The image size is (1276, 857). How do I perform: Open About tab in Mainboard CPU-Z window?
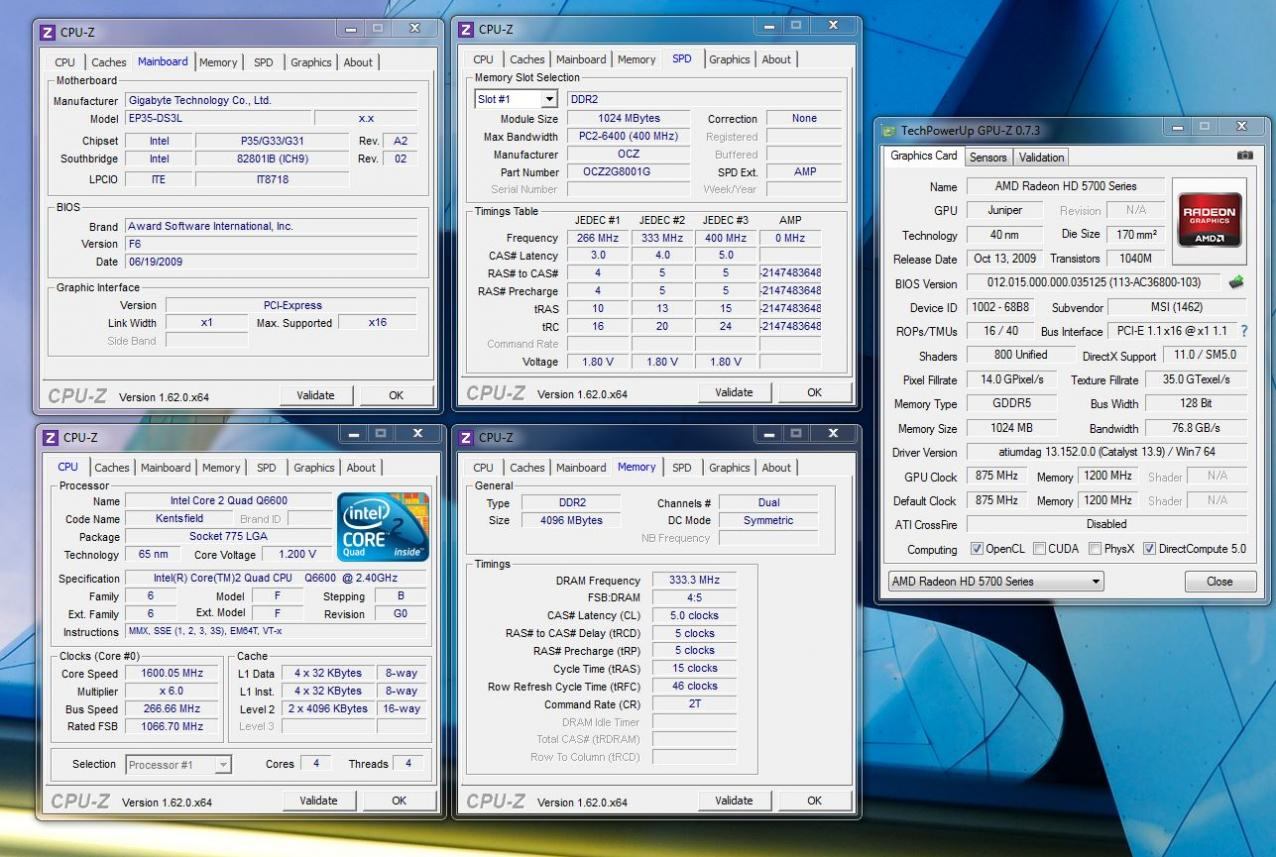pyautogui.click(x=358, y=62)
